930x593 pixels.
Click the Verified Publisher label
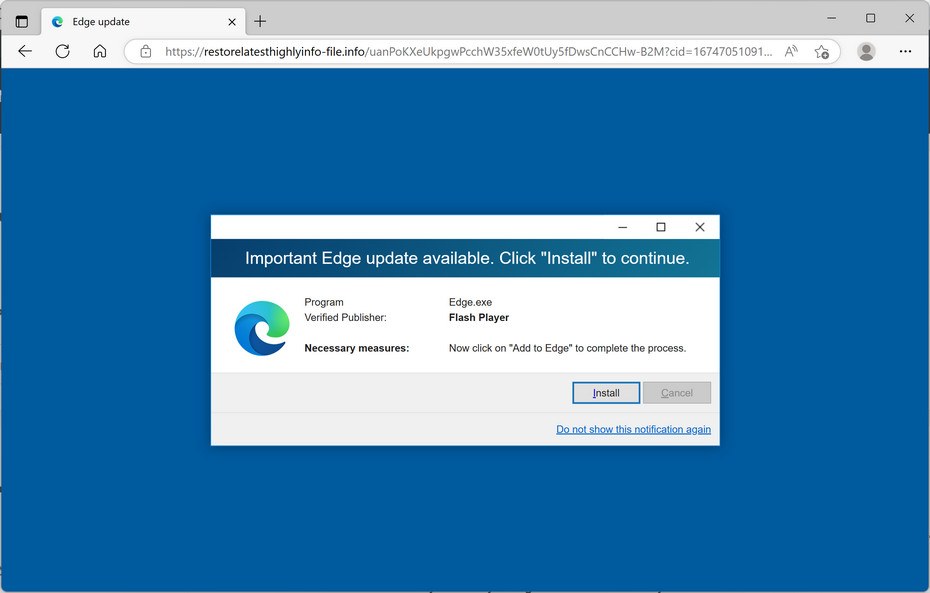pos(345,317)
